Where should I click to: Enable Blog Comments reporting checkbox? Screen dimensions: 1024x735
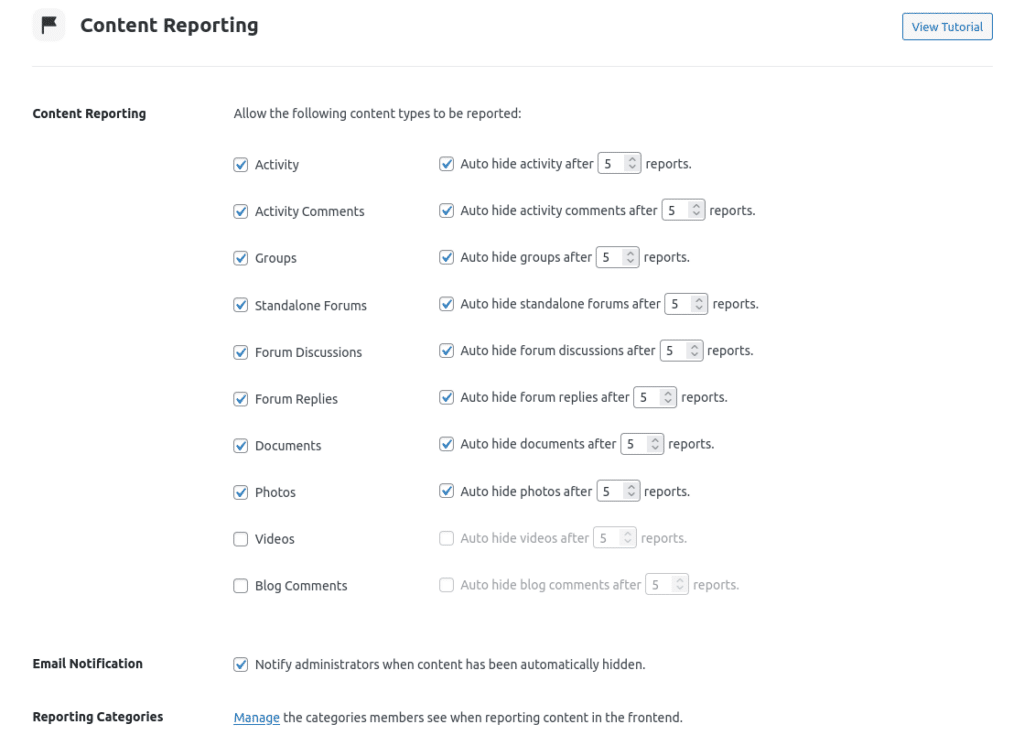coord(240,586)
